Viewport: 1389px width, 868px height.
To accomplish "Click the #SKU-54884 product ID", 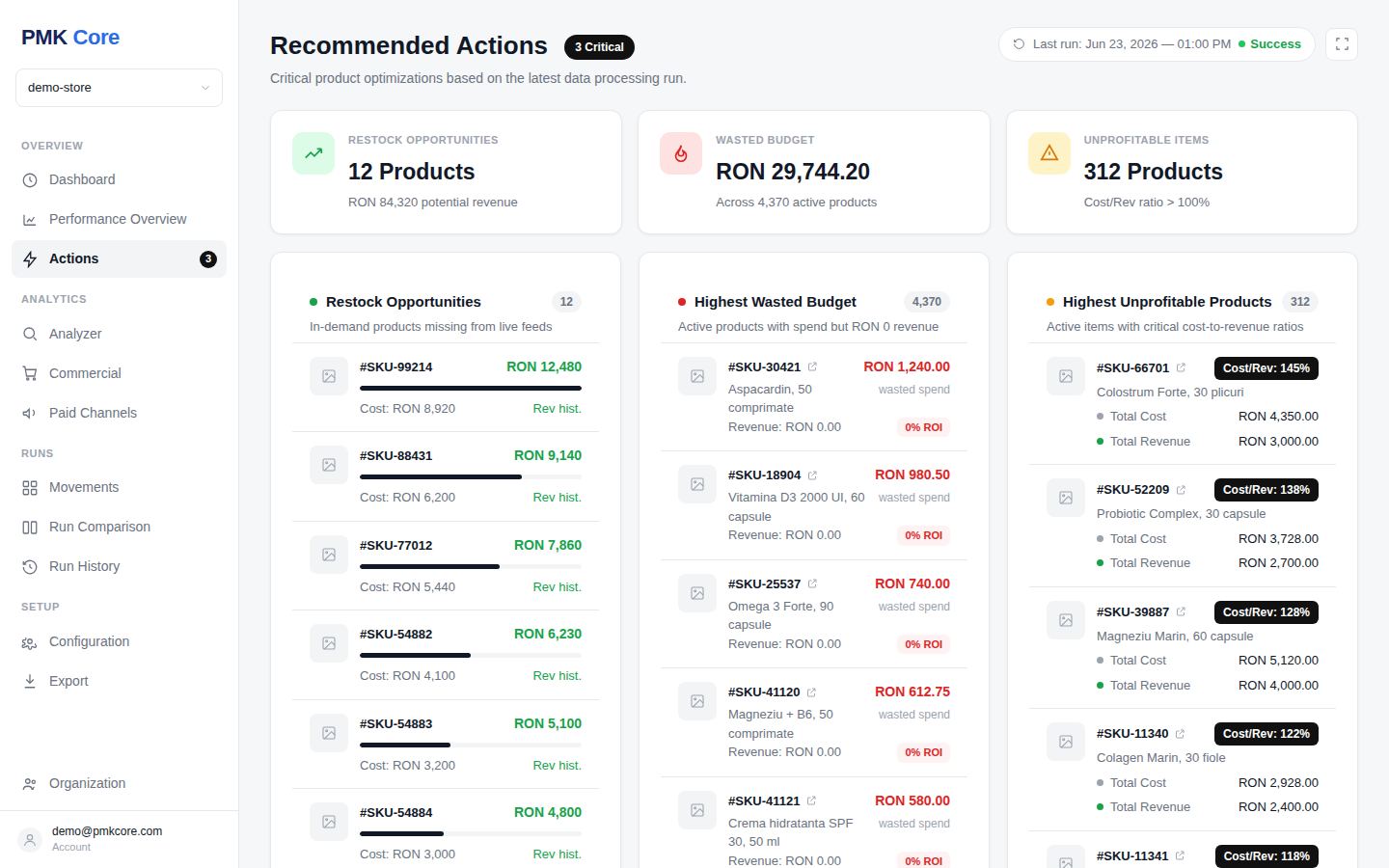I will click(396, 813).
